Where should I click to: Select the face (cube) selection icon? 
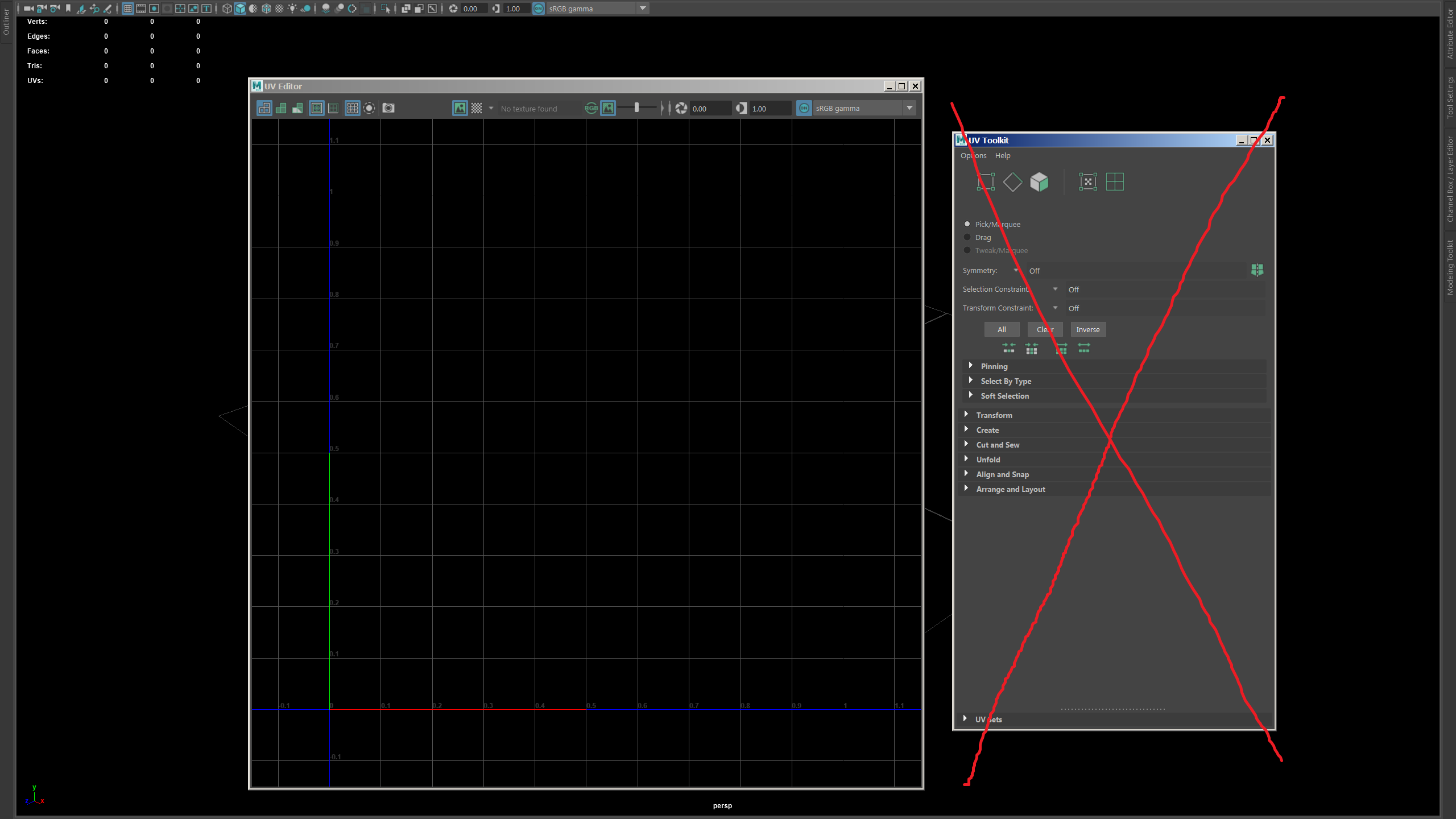point(1039,182)
